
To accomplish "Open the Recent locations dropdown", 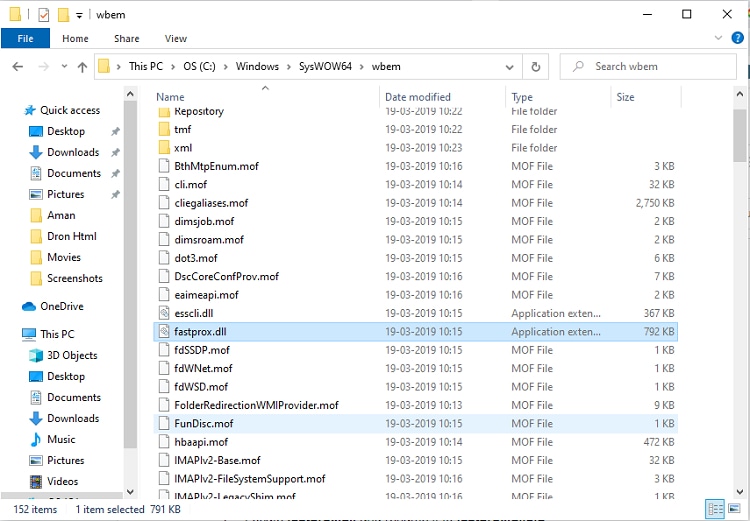I will 64,67.
